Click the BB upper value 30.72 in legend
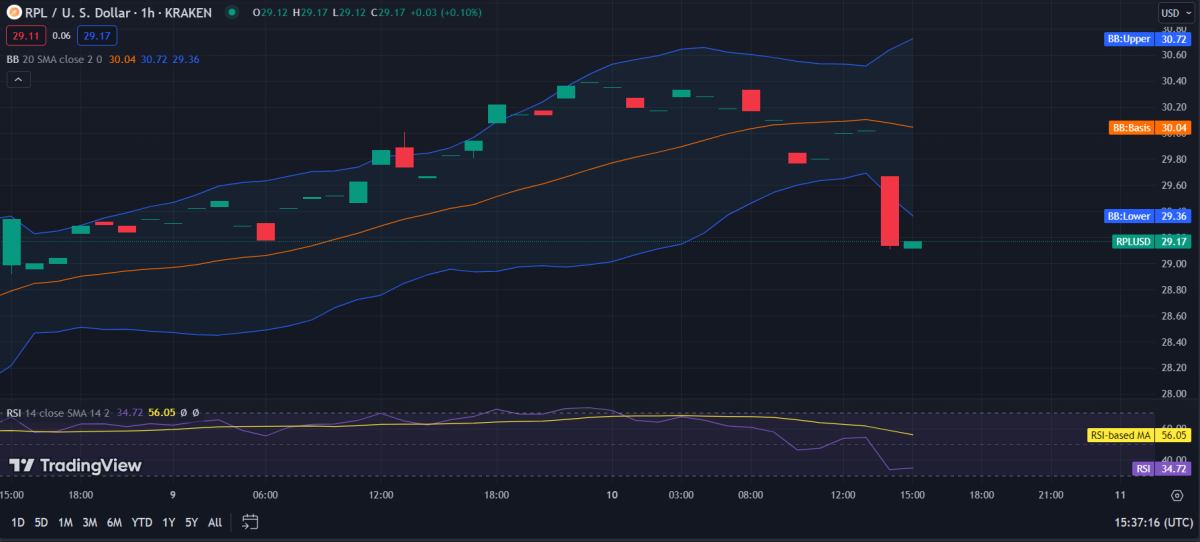This screenshot has height=542, width=1200. (x=154, y=59)
